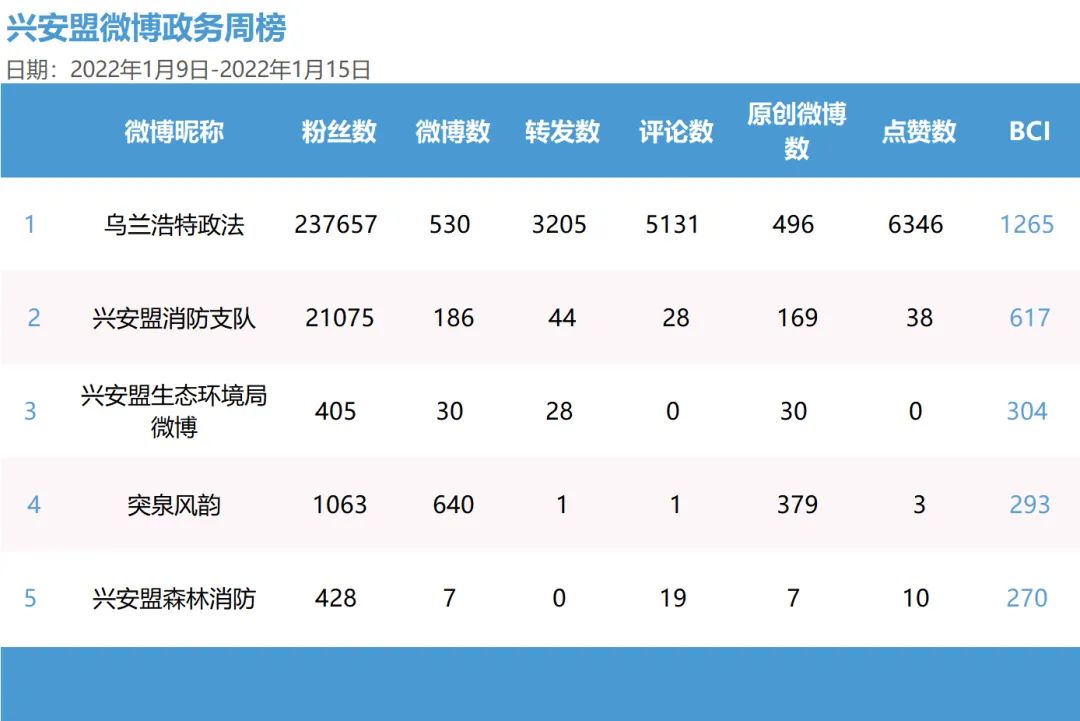The image size is (1080, 721).
Task: Click BCI value 293
Action: click(x=1030, y=505)
